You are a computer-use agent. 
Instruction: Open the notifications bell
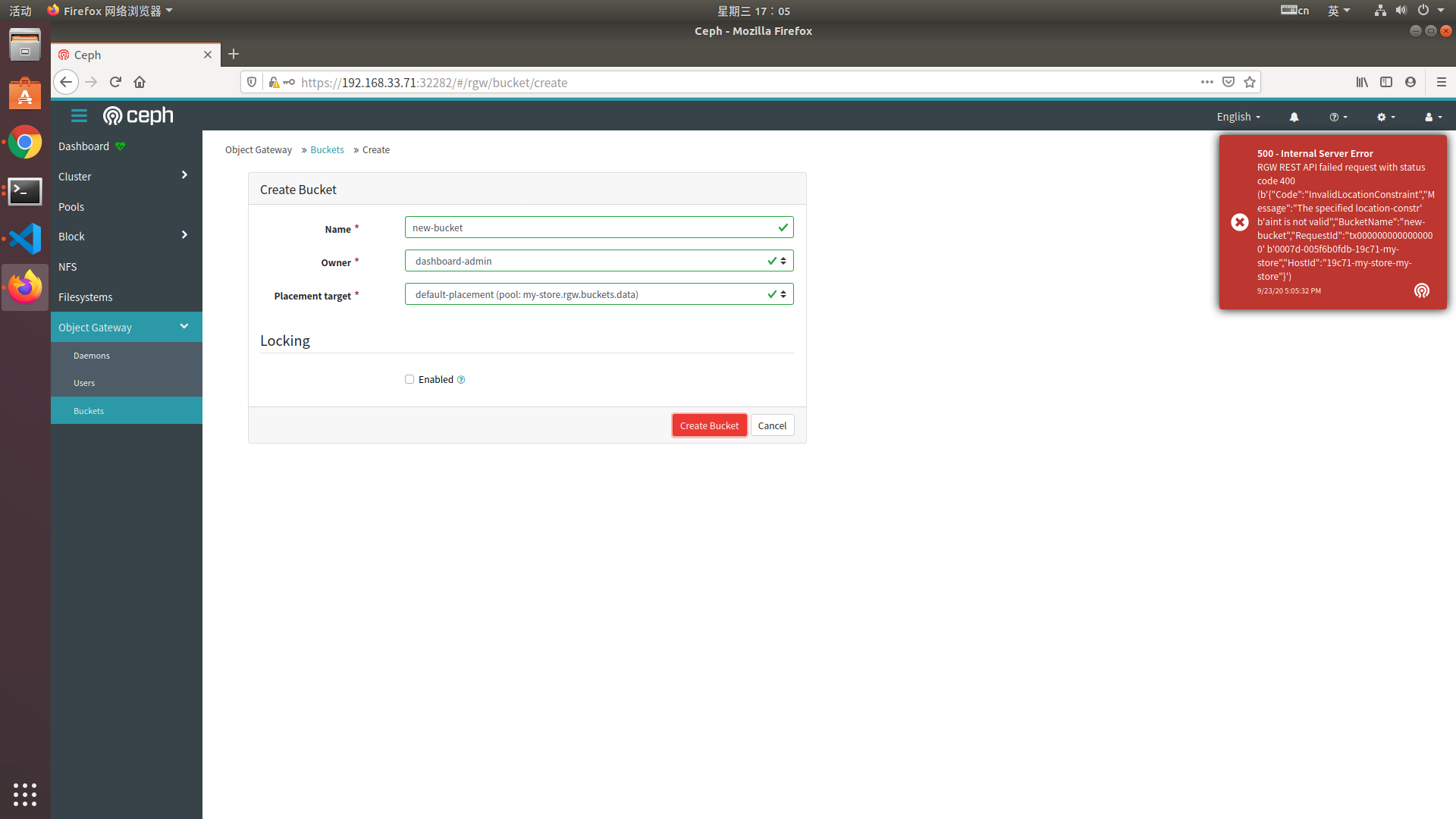click(1294, 117)
